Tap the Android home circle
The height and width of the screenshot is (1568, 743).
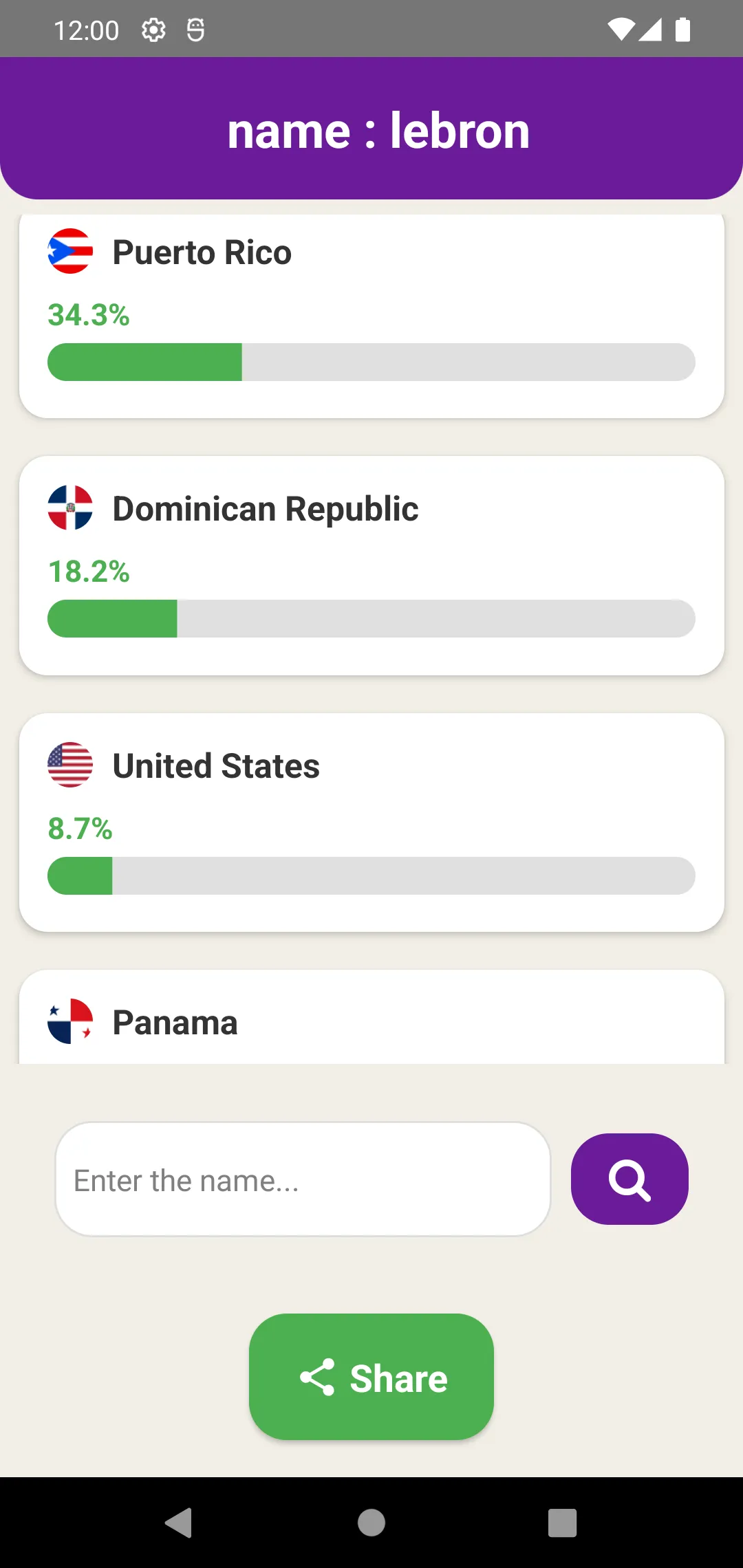pos(371,1523)
